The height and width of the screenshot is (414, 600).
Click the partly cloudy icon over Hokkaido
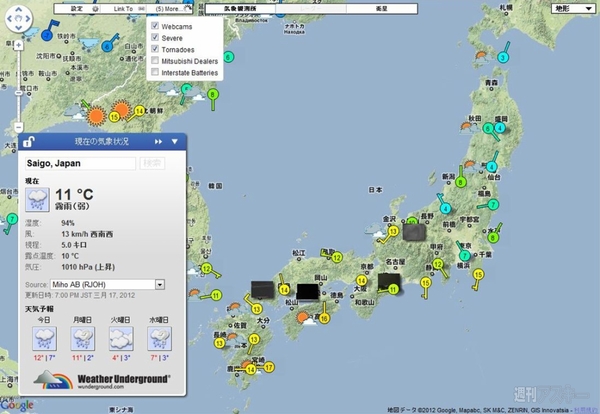click(482, 57)
